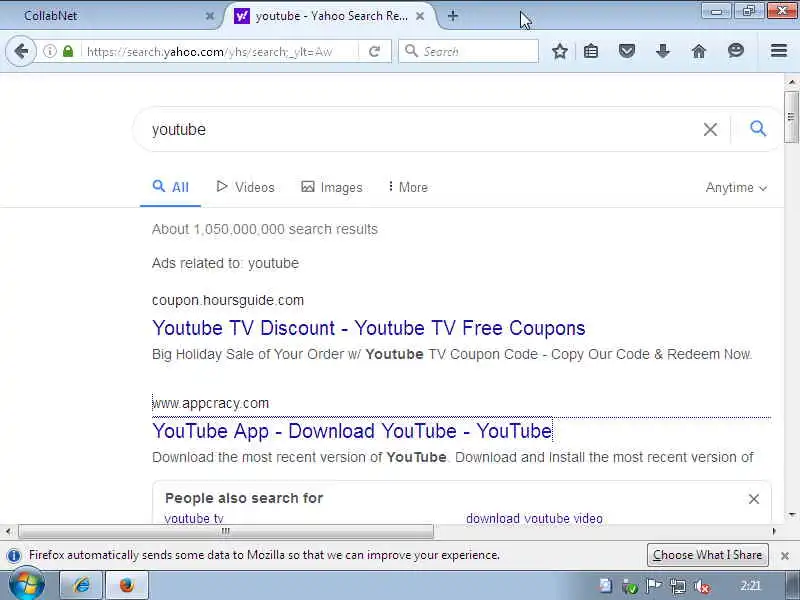Screen dimensions: 800x600
Task: Click Choose What I Share button
Action: click(x=708, y=555)
